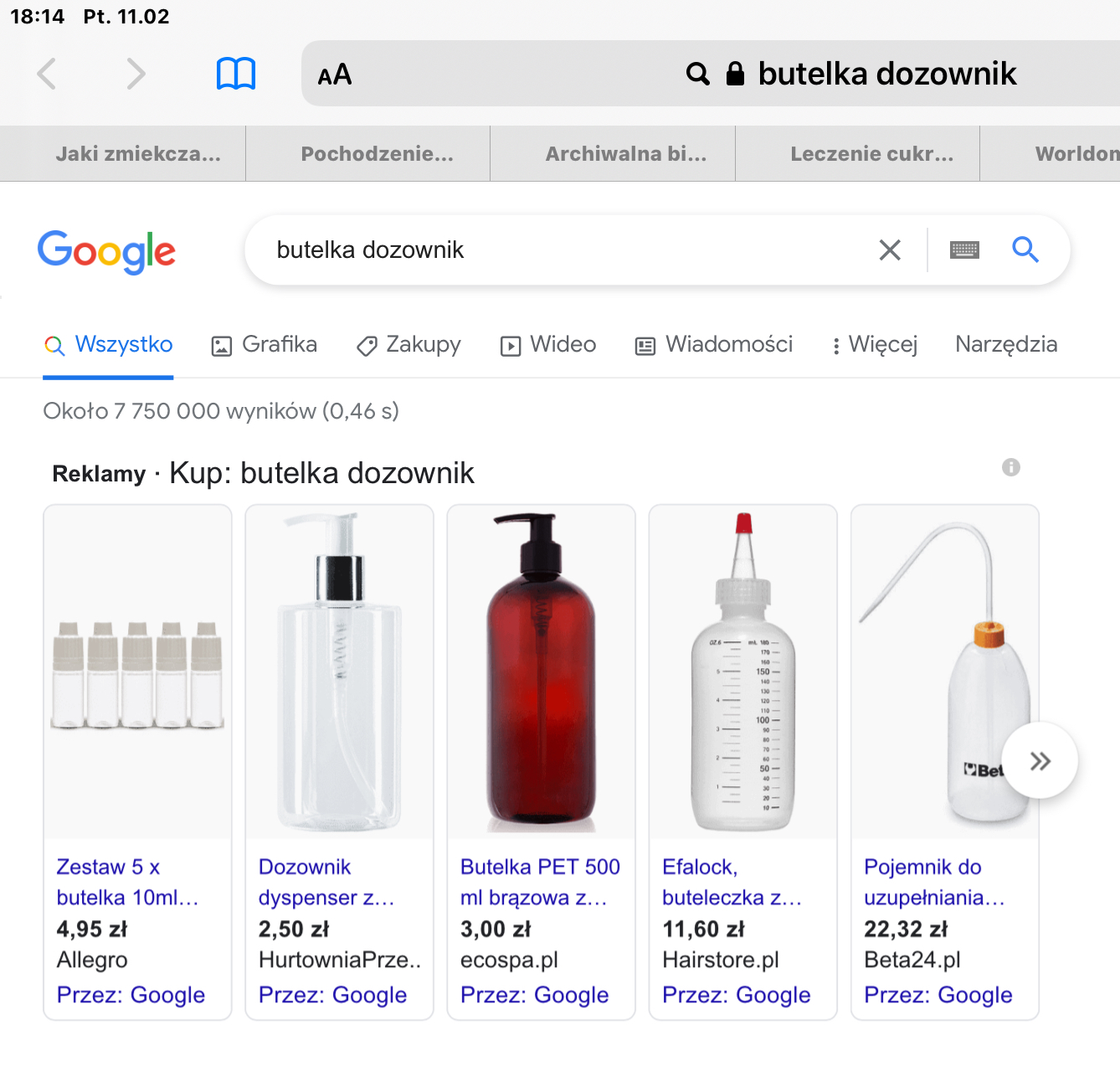This screenshot has width=1120, height=1081.
Task: Open the 'Butelka PET 500 ml brązowa' listing
Action: pyautogui.click(x=540, y=881)
